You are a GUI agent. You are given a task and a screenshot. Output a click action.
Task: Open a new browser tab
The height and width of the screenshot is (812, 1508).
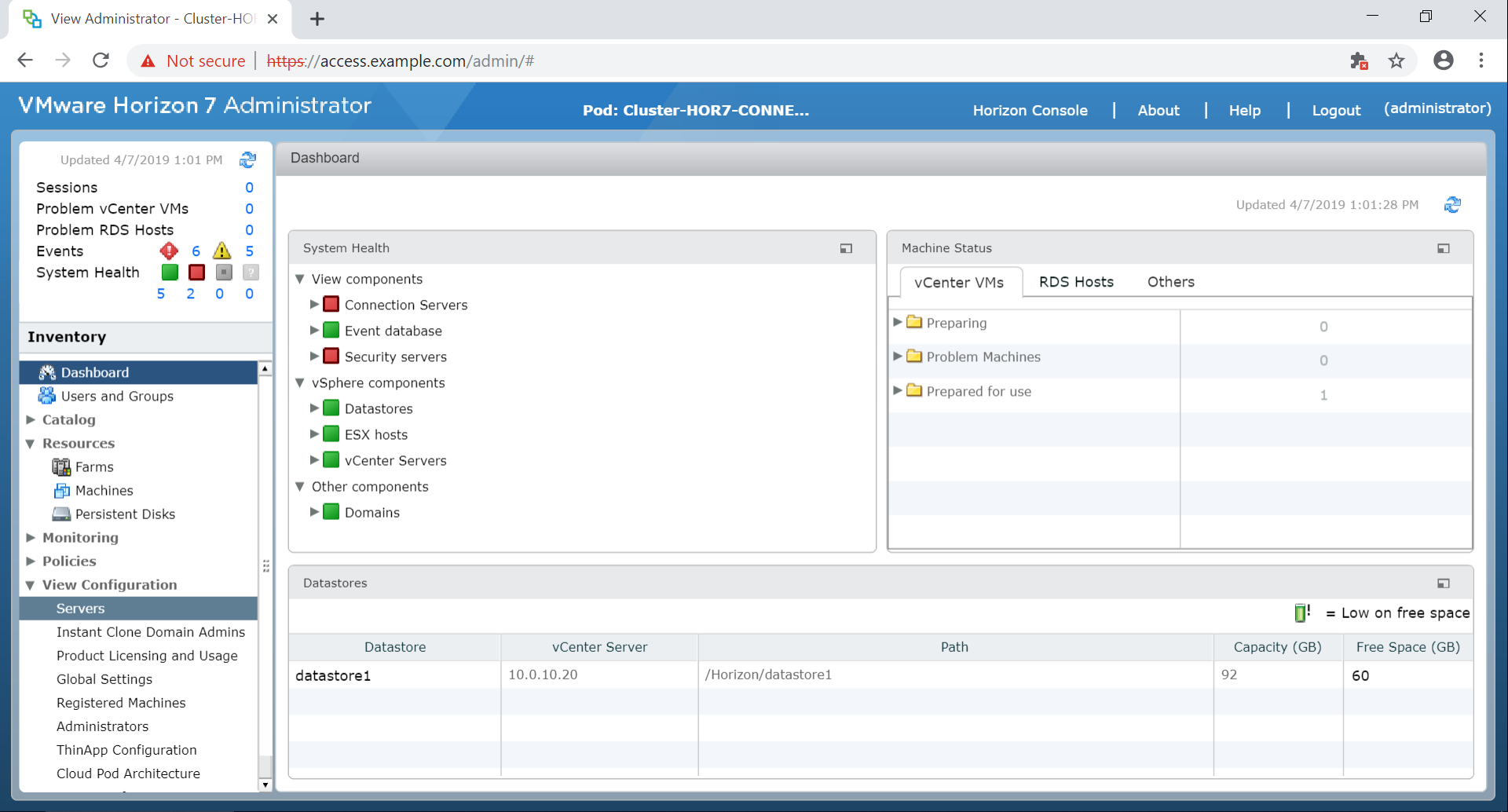click(x=317, y=19)
